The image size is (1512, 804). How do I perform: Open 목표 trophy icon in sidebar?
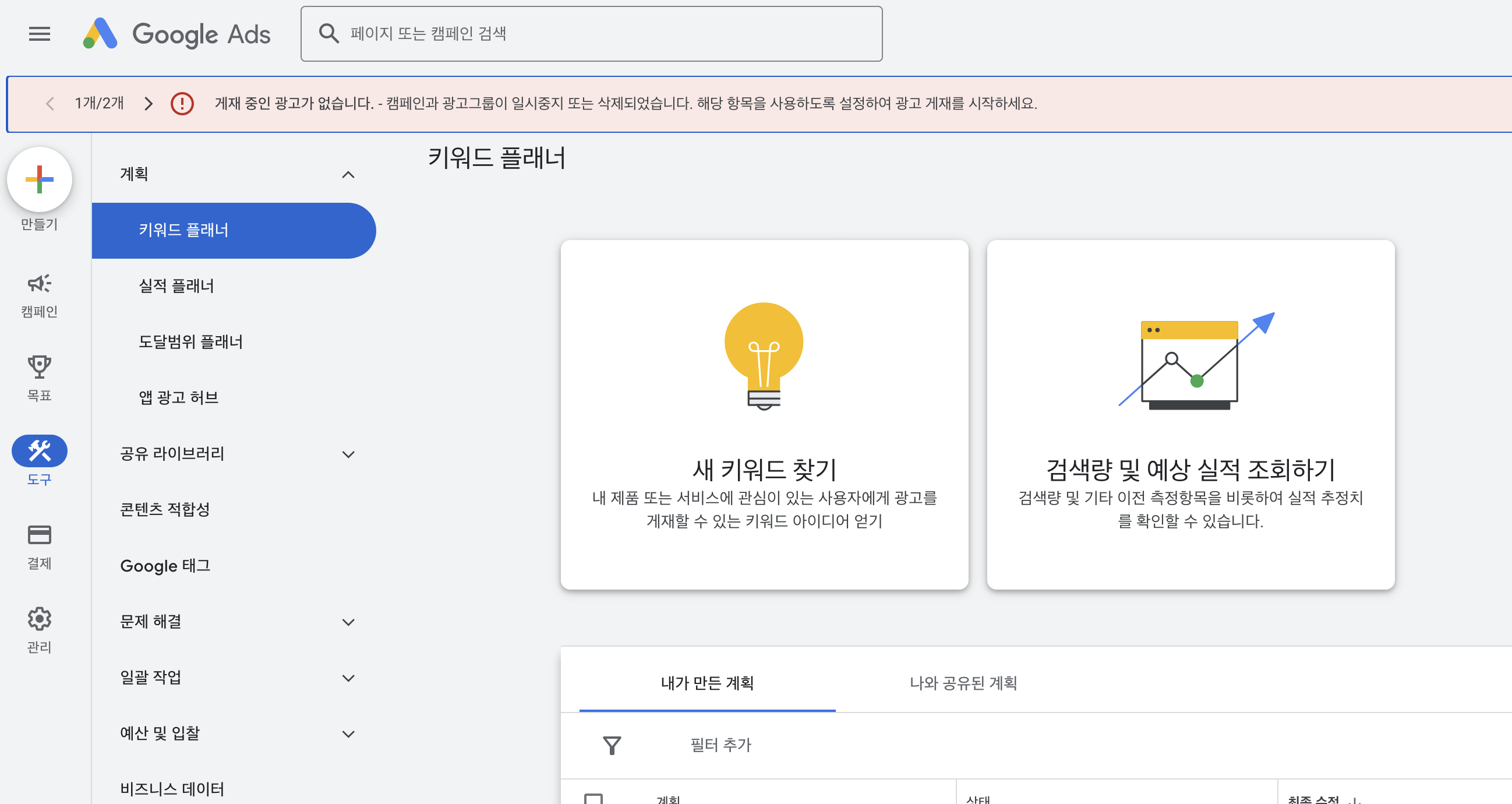(40, 368)
